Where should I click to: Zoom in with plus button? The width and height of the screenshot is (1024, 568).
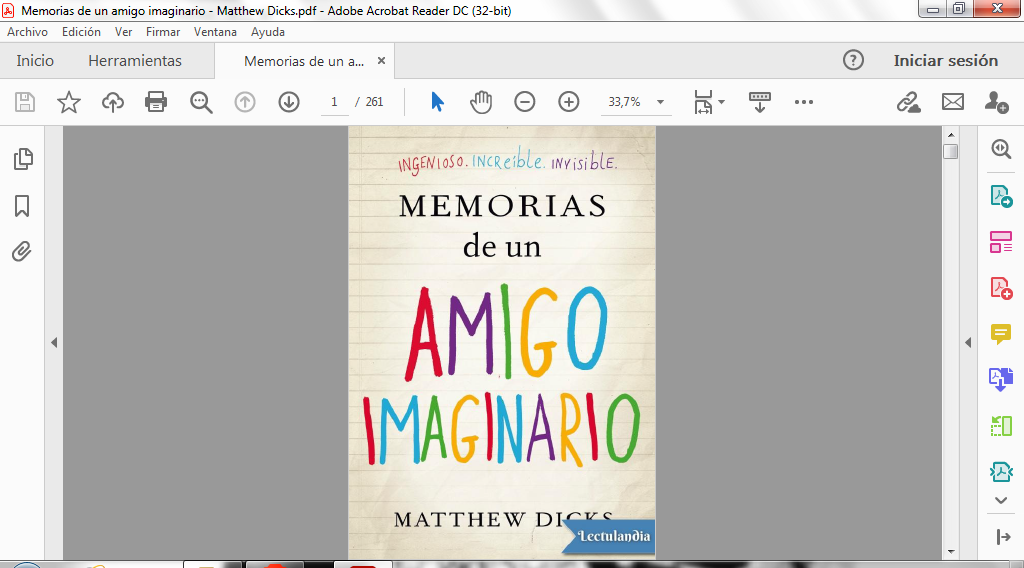(x=569, y=102)
